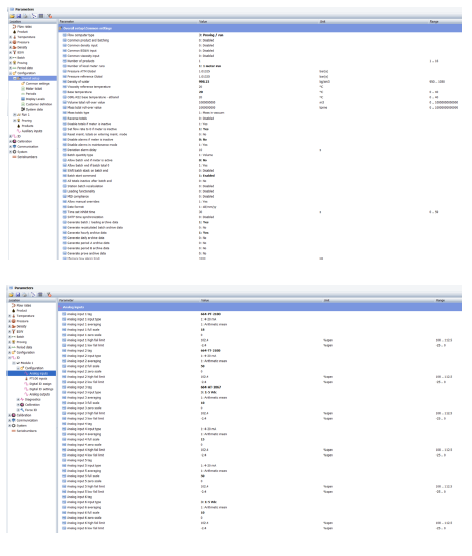
Task: Select the Density of water parameter row
Action: (260, 82)
